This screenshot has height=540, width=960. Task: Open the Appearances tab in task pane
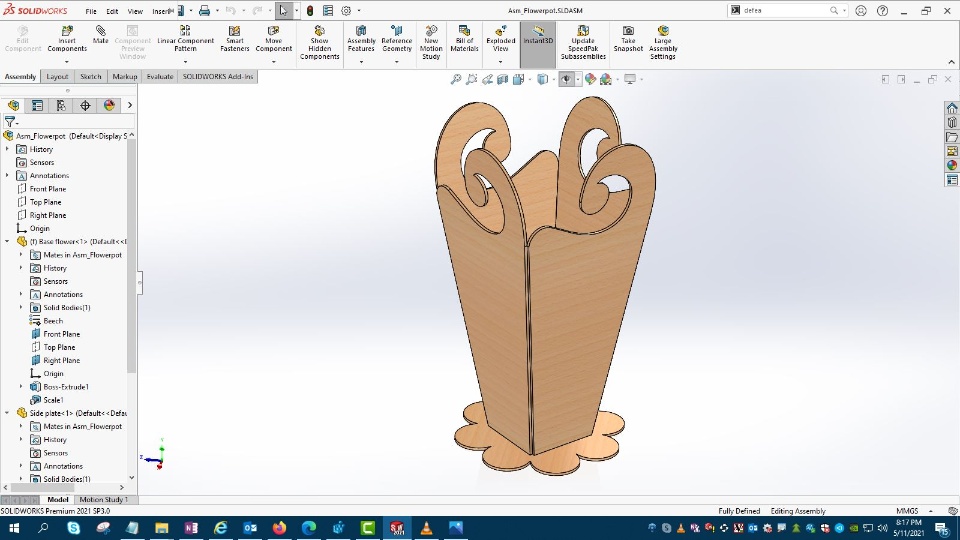pyautogui.click(x=952, y=165)
